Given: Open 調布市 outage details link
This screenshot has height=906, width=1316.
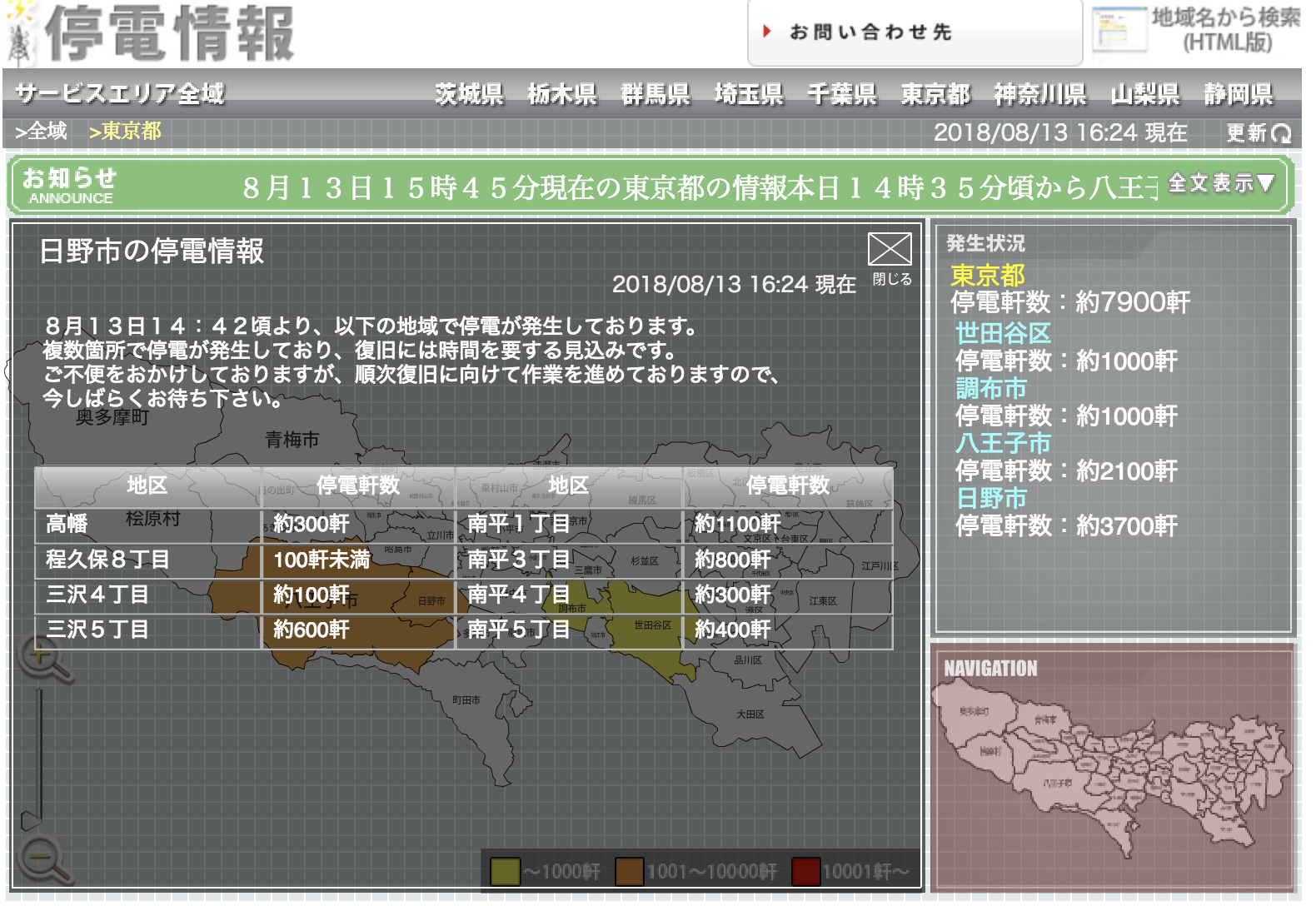Looking at the screenshot, I should 991,388.
